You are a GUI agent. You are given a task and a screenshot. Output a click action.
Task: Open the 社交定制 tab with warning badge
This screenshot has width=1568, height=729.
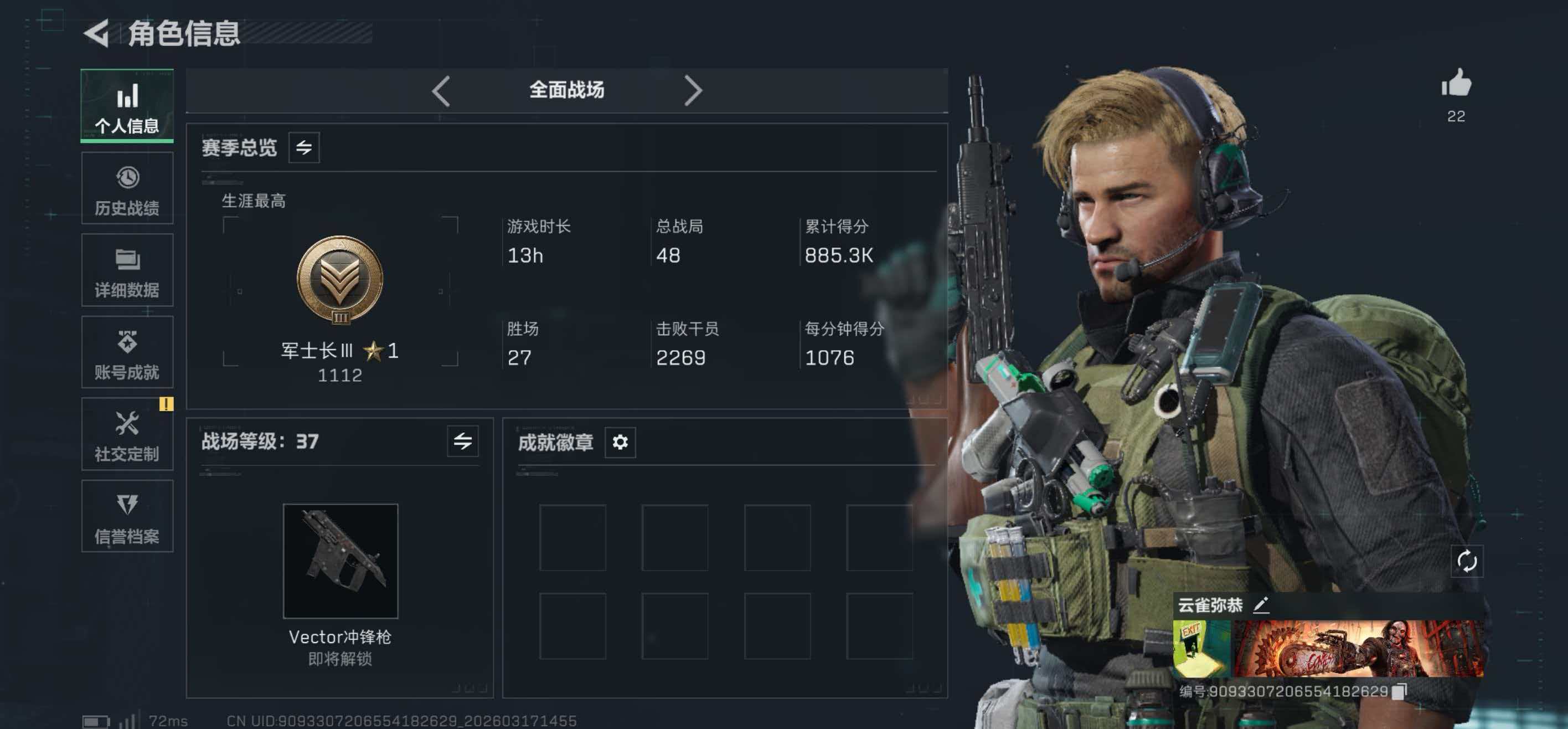(127, 434)
